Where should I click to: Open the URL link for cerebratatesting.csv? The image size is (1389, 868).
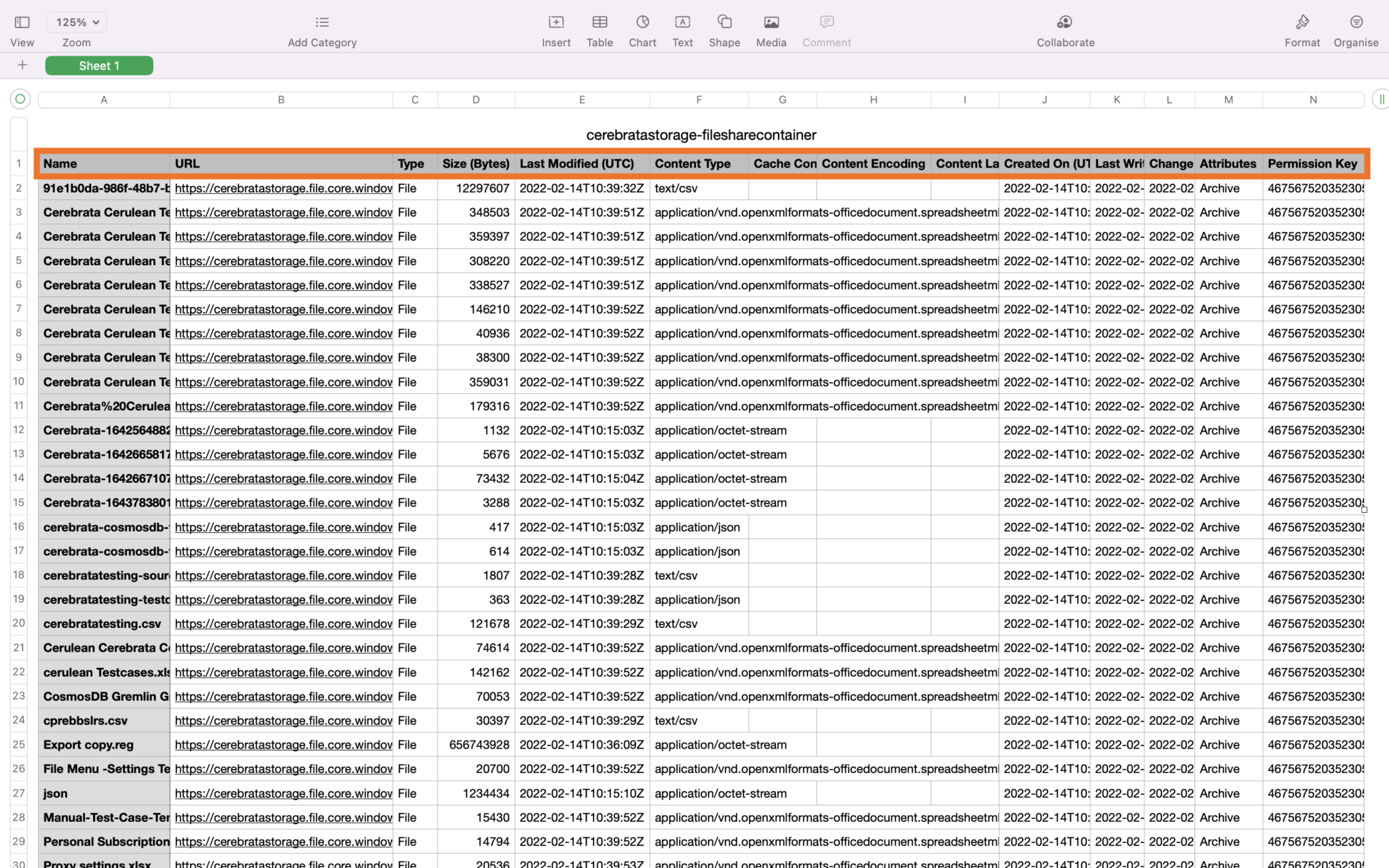coord(283,624)
